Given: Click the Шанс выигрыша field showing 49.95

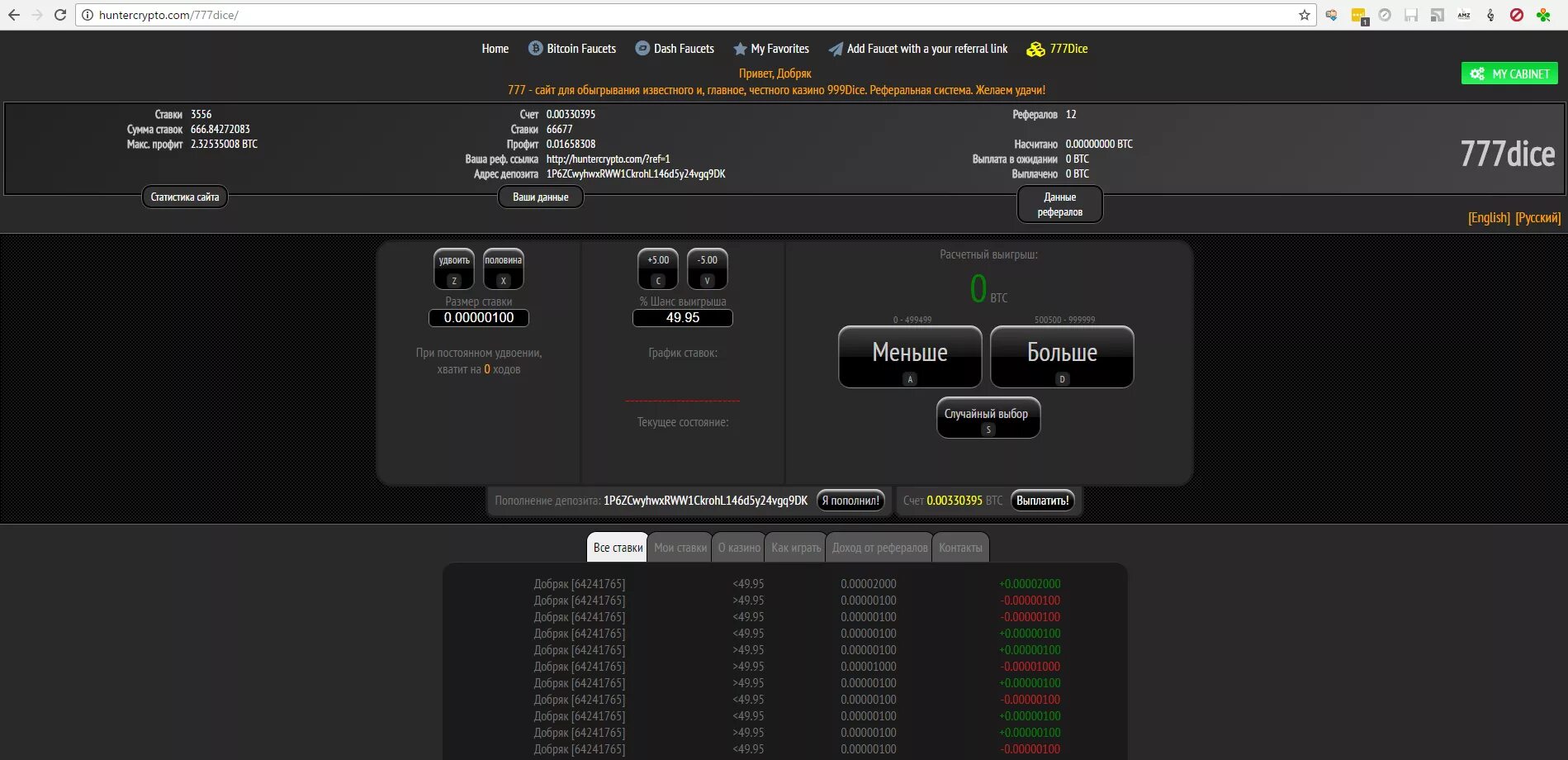Looking at the screenshot, I should [683, 318].
